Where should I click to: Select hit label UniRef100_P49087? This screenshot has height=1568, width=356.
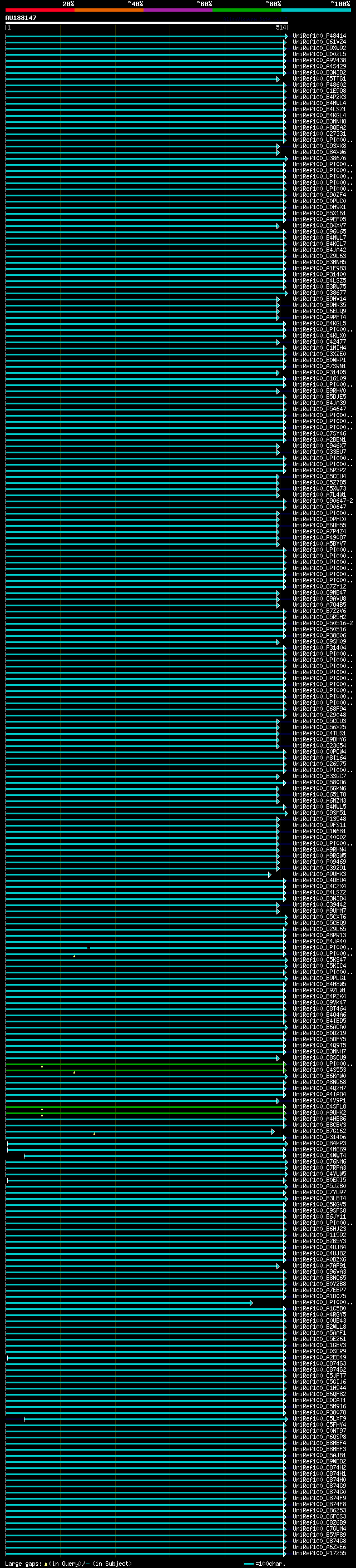(319, 537)
